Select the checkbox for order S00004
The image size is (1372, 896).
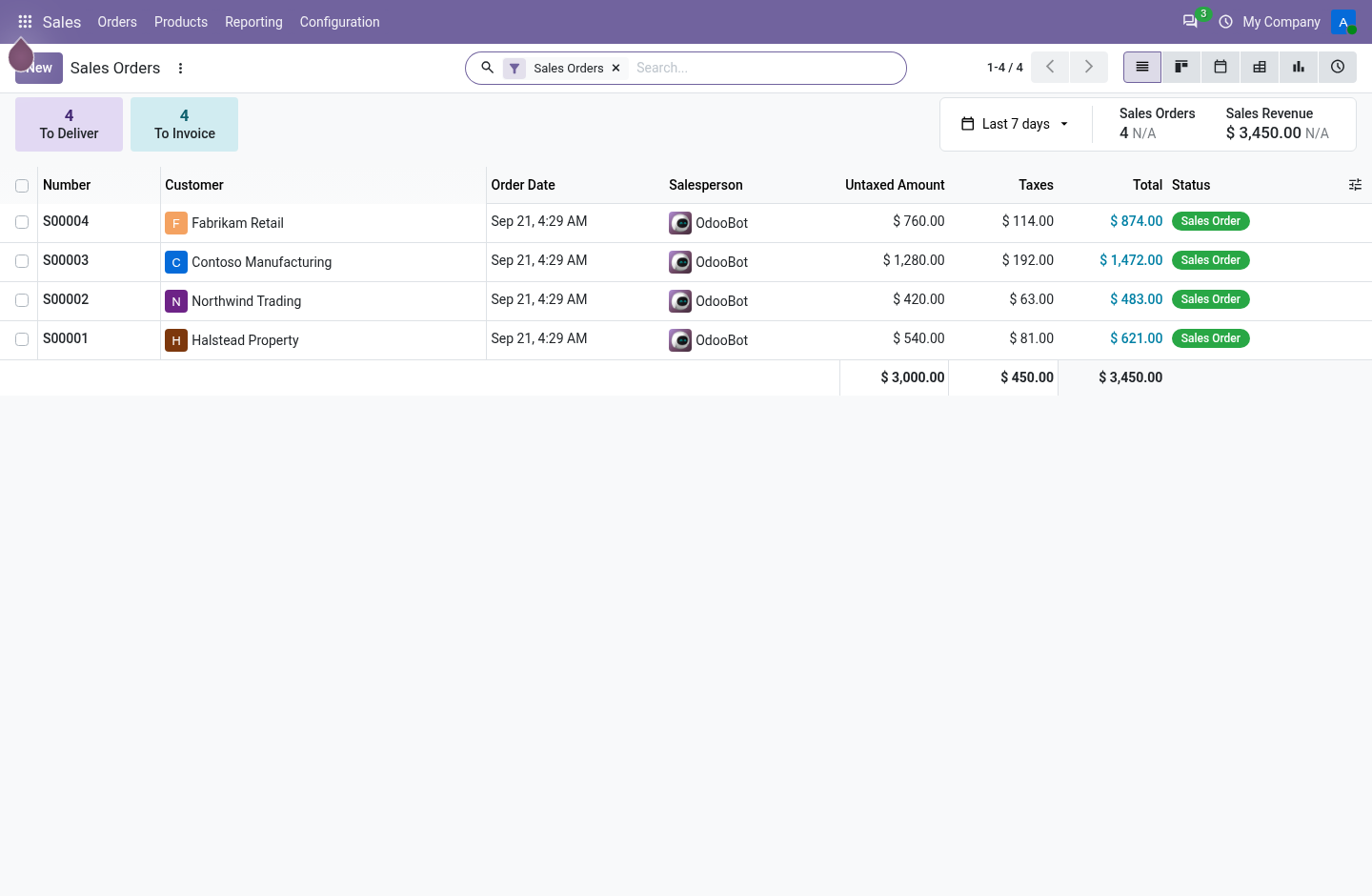click(x=22, y=222)
